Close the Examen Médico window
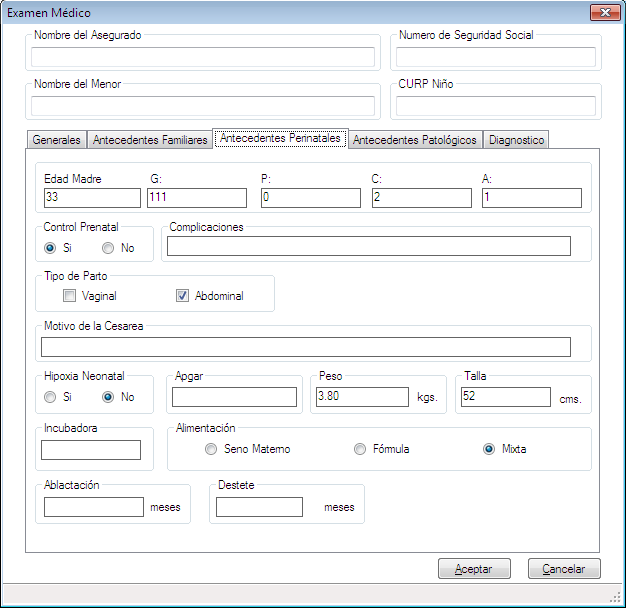The width and height of the screenshot is (626, 608). (x=605, y=12)
